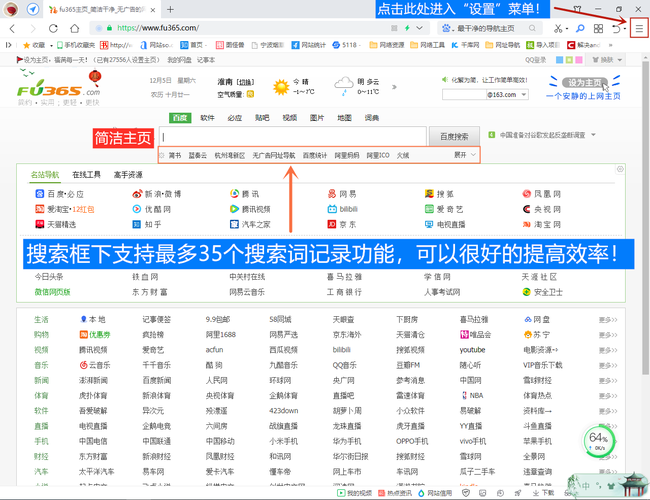This screenshot has height=500, width=650.
Task: Open the 网络资源 bookmarks folder
Action: [x=386, y=45]
